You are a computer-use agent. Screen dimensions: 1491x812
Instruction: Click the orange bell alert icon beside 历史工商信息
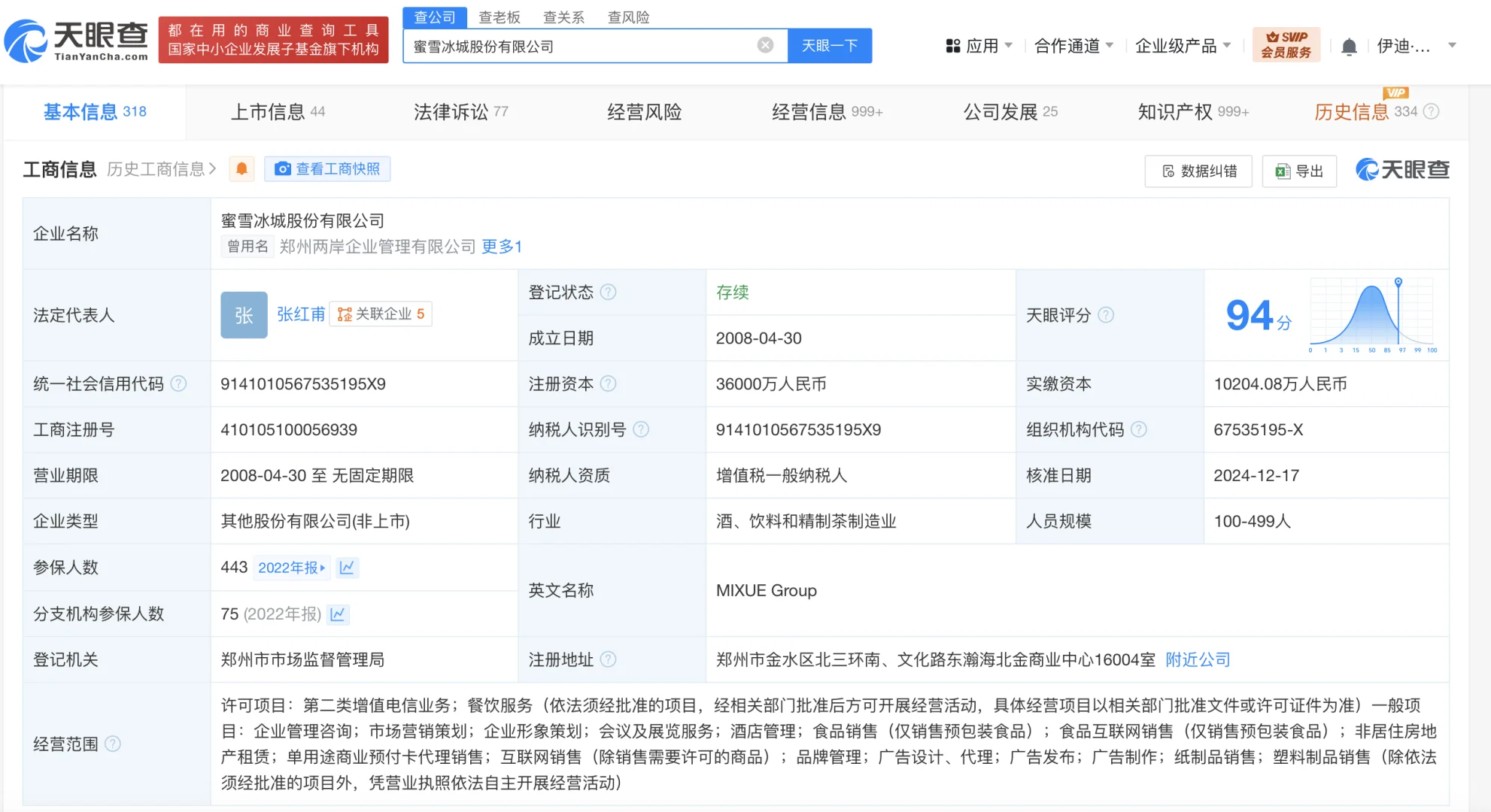[241, 169]
